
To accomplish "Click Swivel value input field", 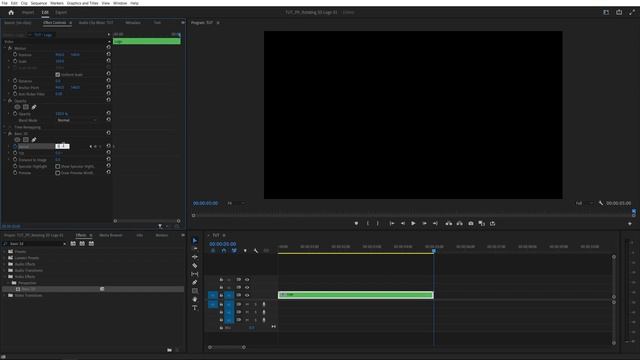I will tap(62, 146).
